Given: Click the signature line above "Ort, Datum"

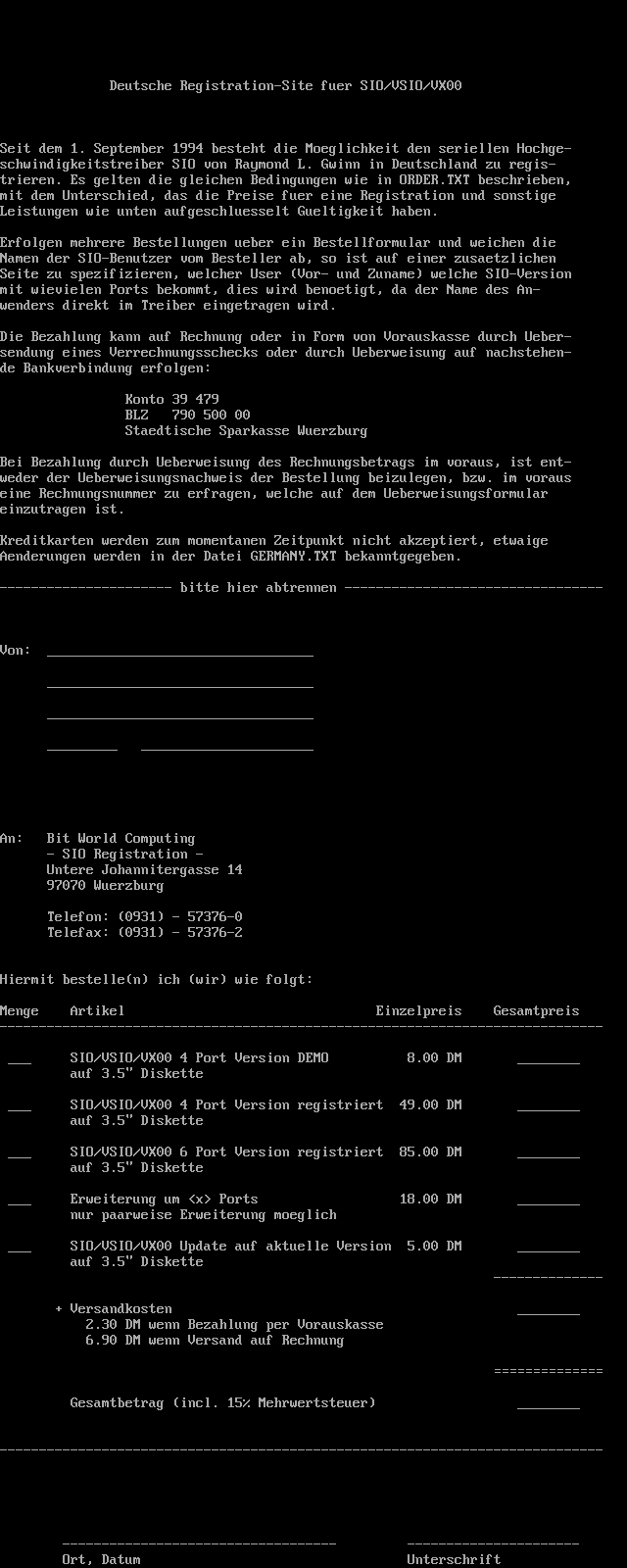Looking at the screenshot, I should (x=199, y=1543).
